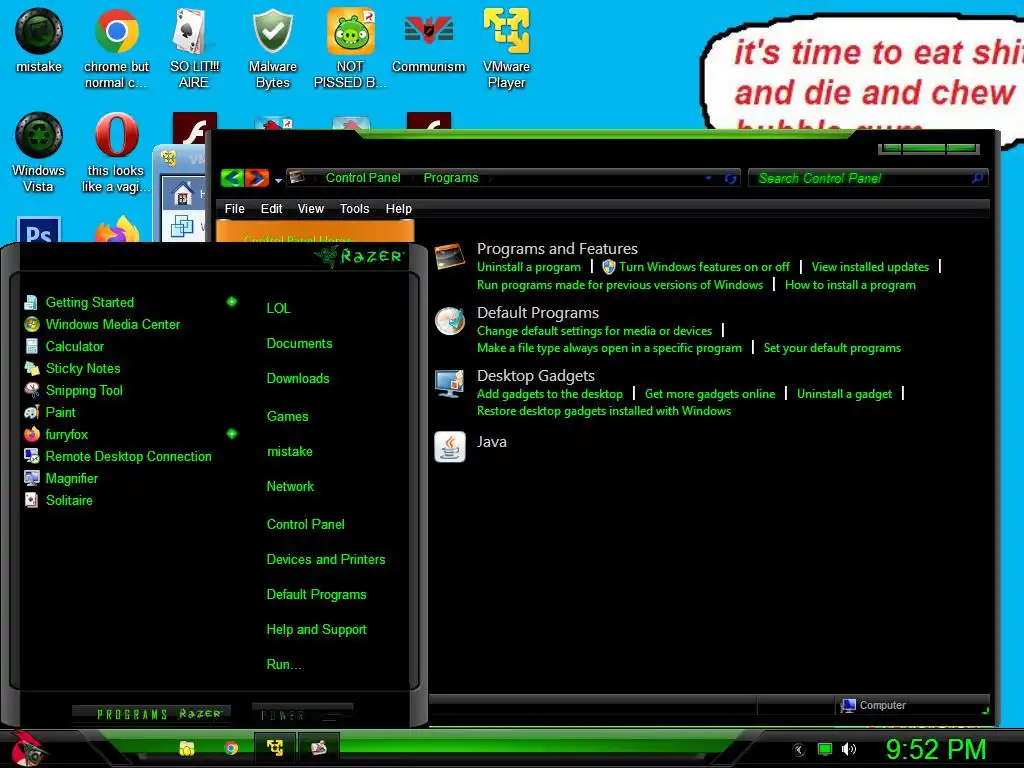Click Change default settings for media link
The image size is (1024, 768).
click(594, 330)
